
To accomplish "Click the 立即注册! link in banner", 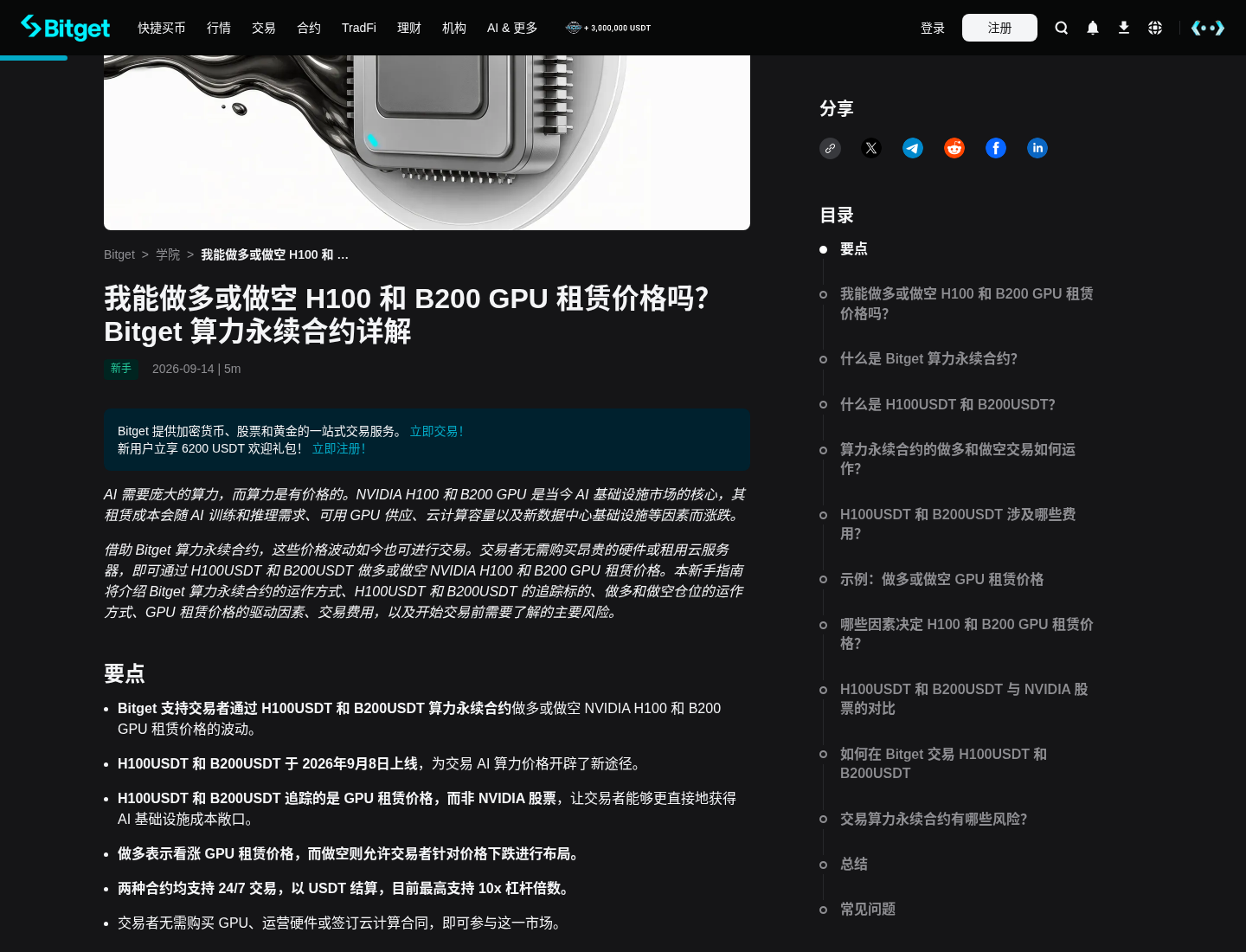I will click(339, 448).
